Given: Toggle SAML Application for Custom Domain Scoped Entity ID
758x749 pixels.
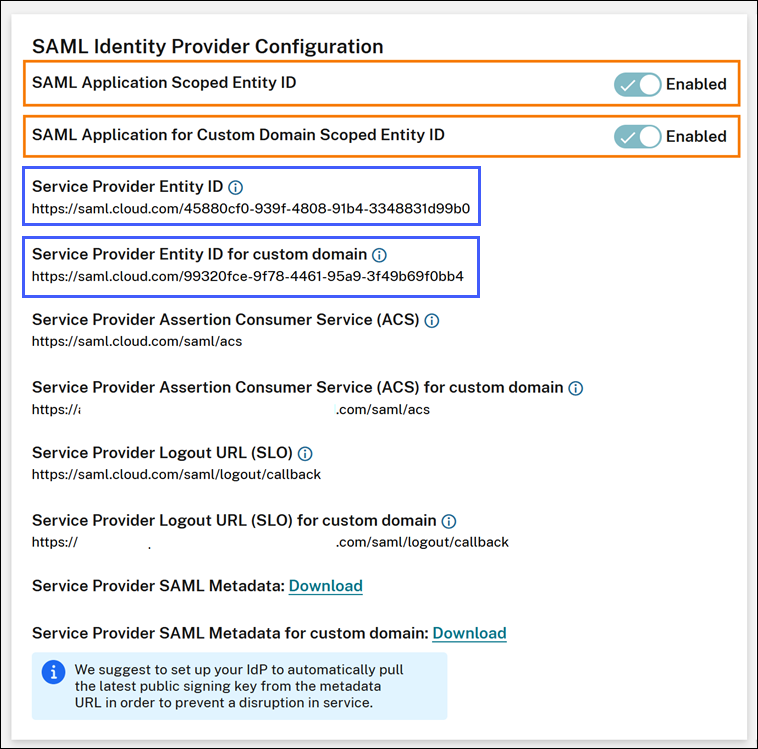Looking at the screenshot, I should (637, 136).
